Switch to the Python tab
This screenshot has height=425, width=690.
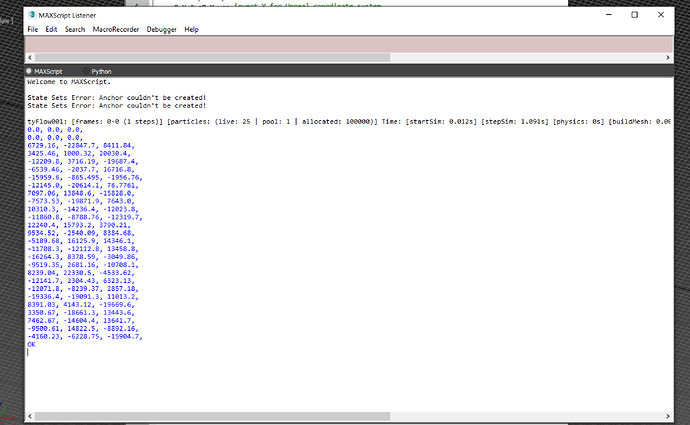(x=102, y=72)
